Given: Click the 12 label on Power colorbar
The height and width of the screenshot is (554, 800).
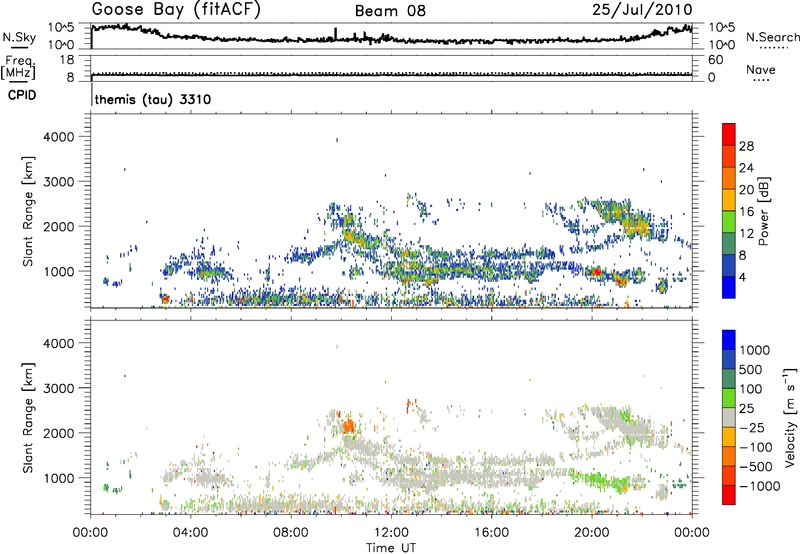Looking at the screenshot, I should click(x=746, y=234).
